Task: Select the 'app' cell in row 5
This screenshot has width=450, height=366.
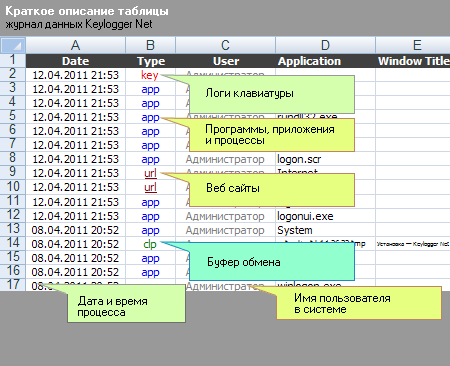Action: click(x=150, y=117)
